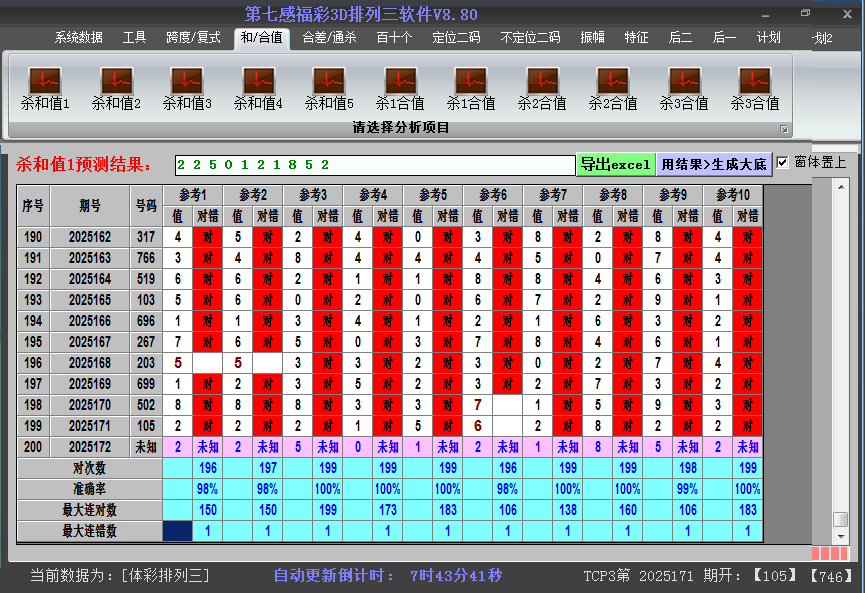This screenshot has height=593, width=865.
Task: Click the 参考1 column header
Action: pos(193,195)
